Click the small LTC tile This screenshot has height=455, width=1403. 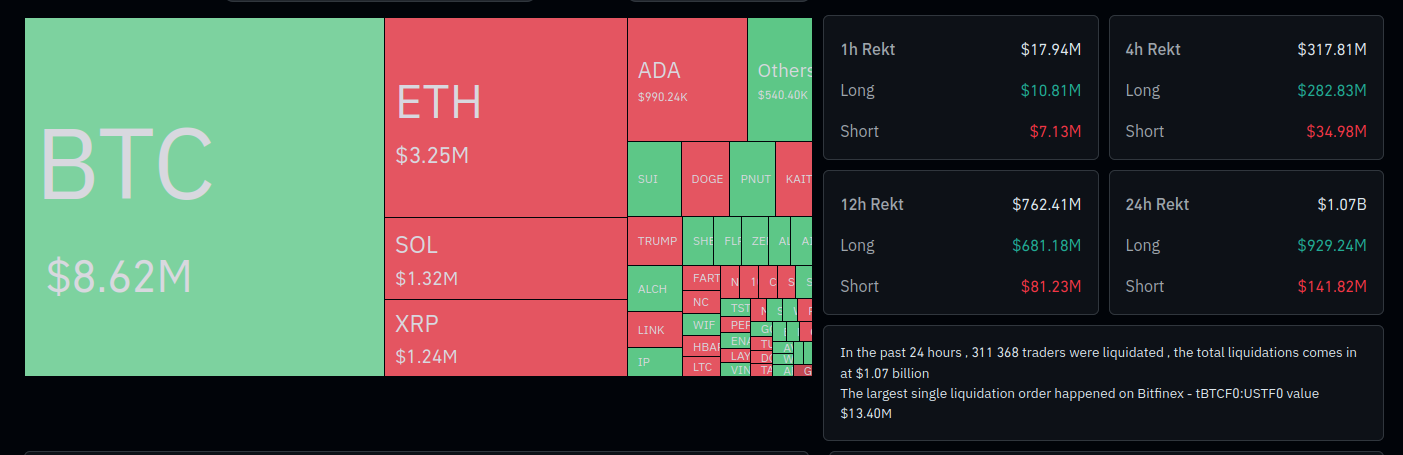pyautogui.click(x=702, y=367)
